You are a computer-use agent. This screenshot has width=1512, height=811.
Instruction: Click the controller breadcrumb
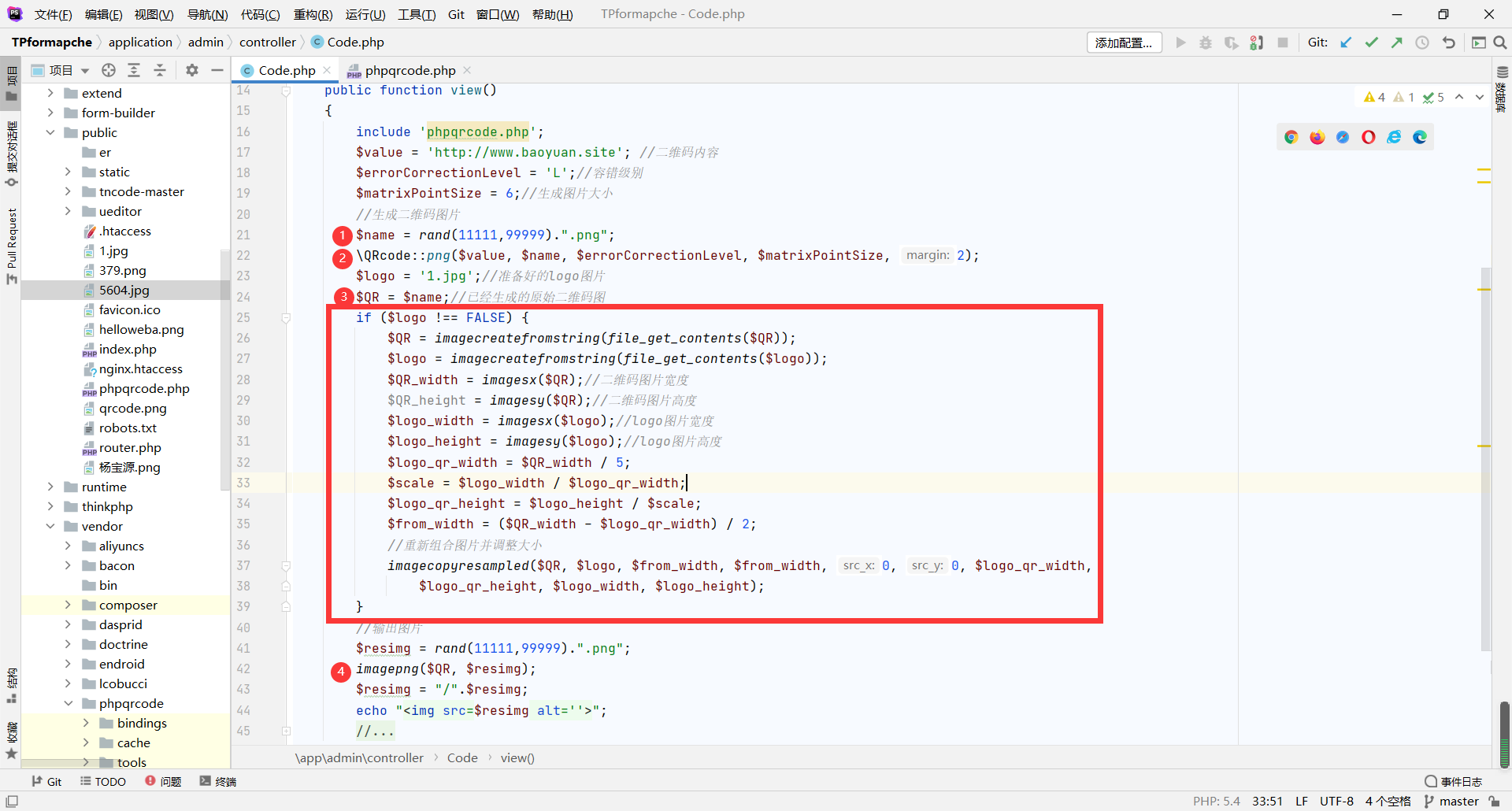point(268,43)
